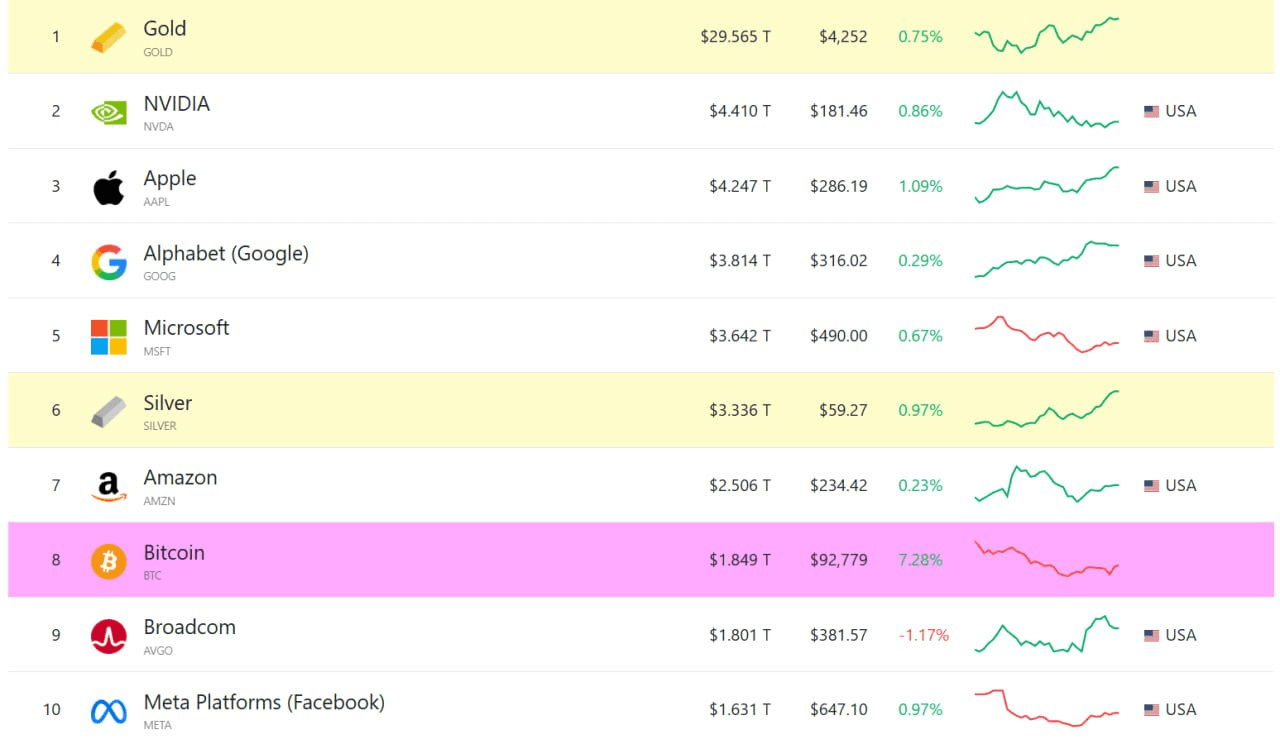Open the Meta Platforms (Facebook) link
Viewport: 1280px width, 744px height.
(264, 703)
